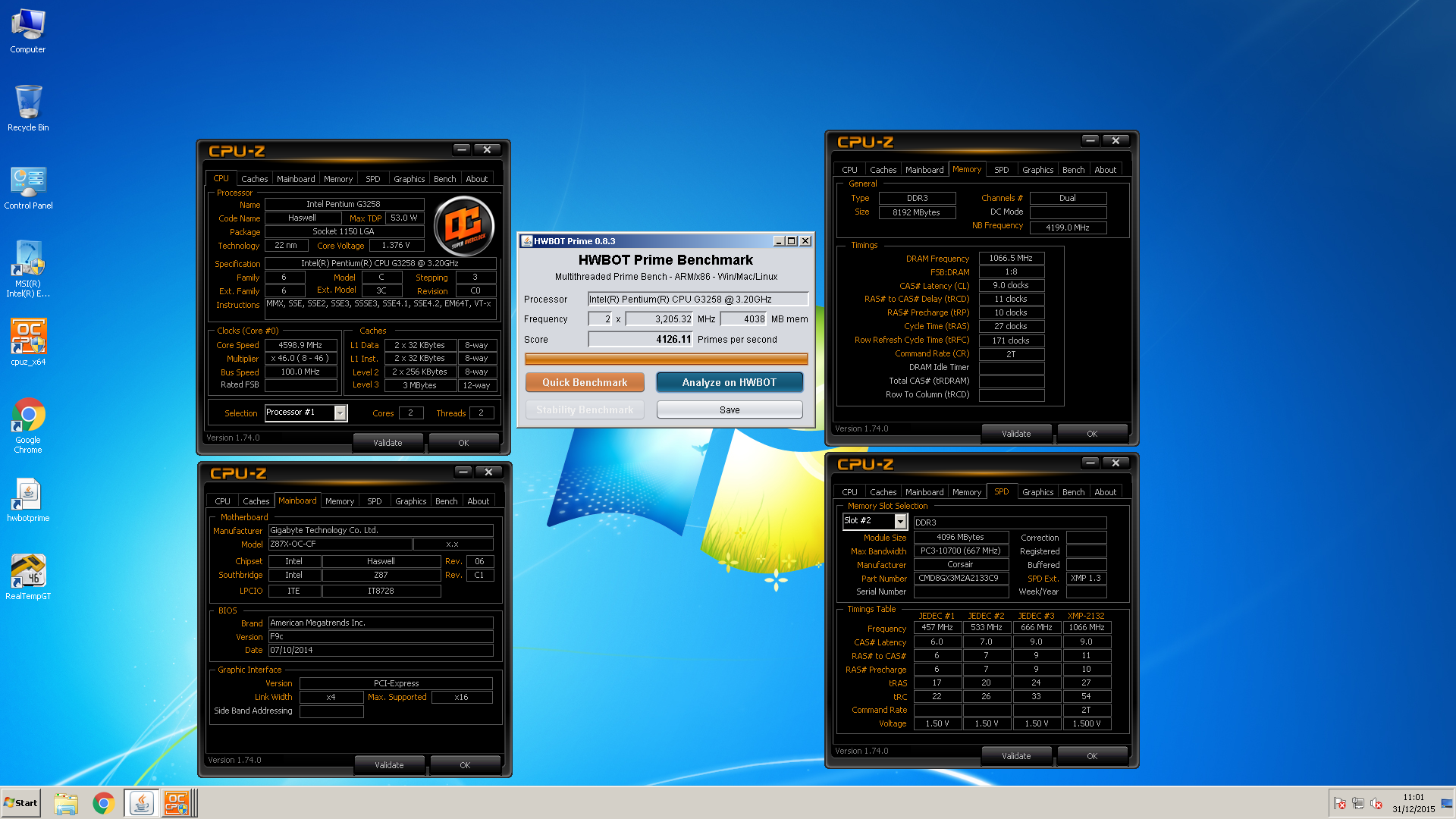Click the Java HWBOT Prime taskbar icon

pyautogui.click(x=141, y=803)
